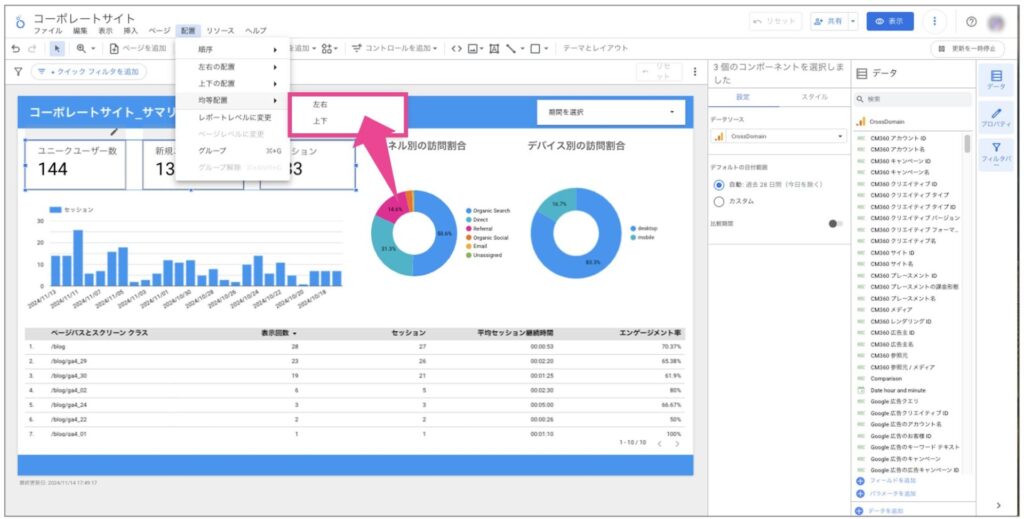Click the zoom magnifier tool

(x=81, y=48)
